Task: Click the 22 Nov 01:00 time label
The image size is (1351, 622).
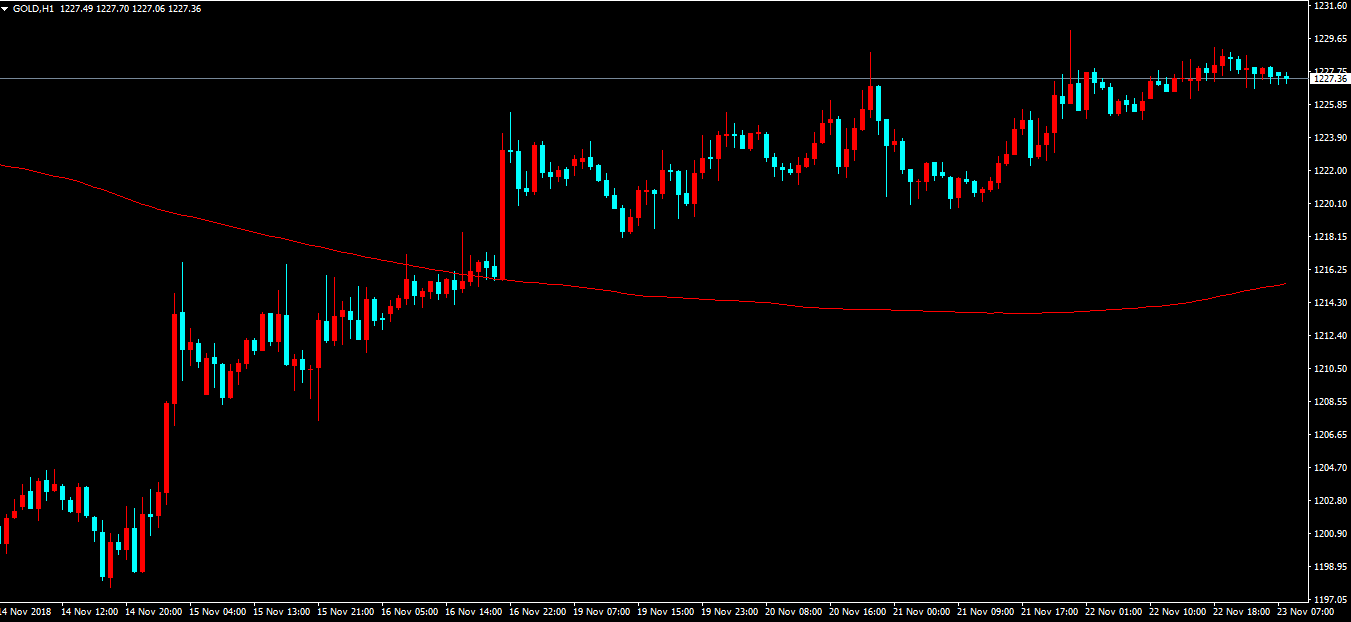Action: (x=1113, y=611)
